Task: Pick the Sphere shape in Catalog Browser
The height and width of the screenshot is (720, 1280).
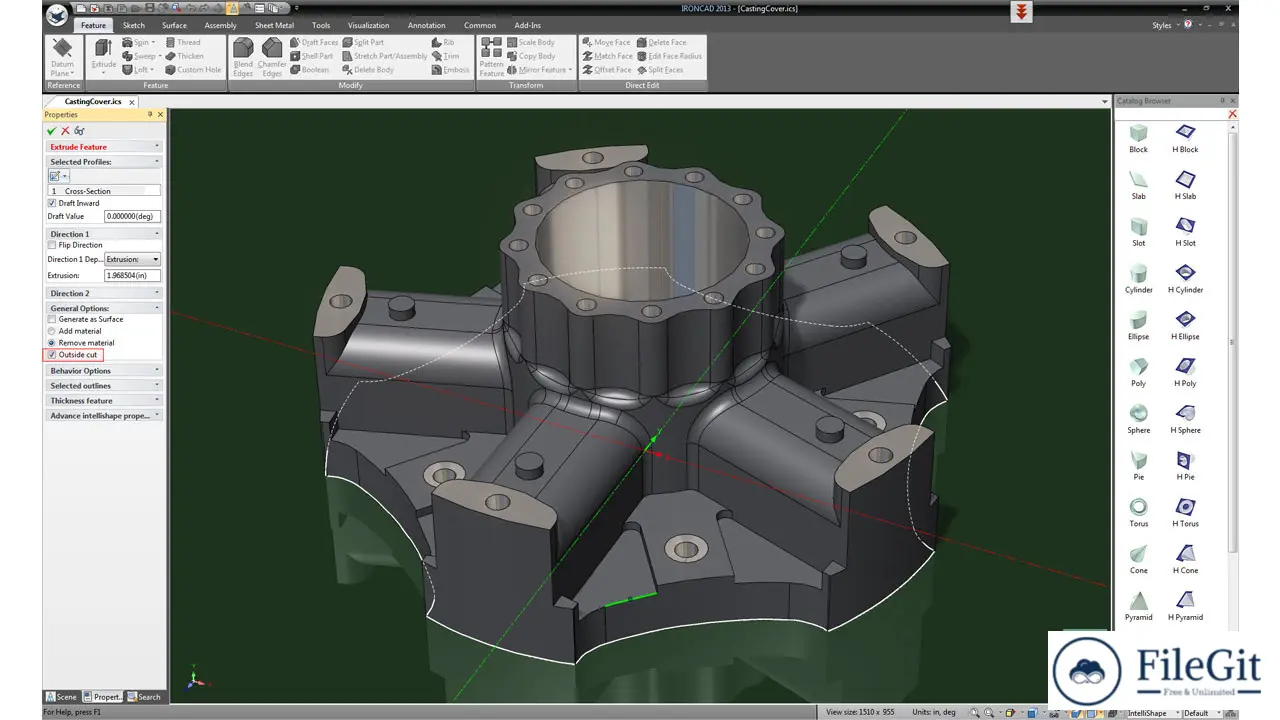Action: point(1138,418)
